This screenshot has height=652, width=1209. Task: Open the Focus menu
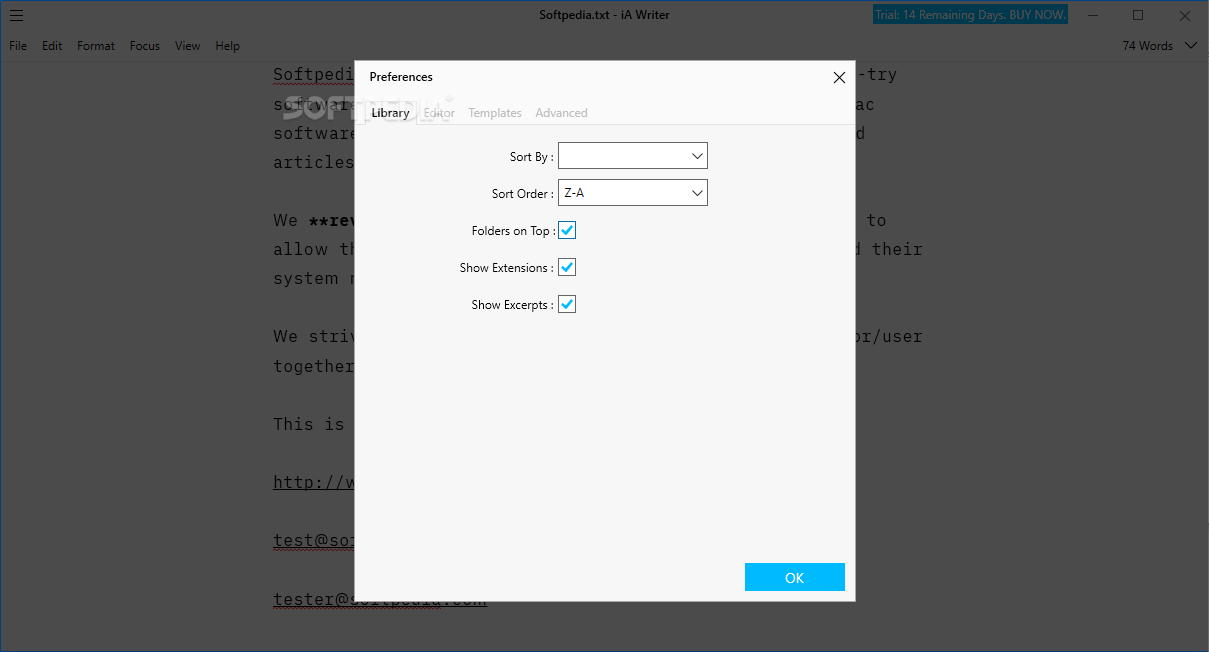145,46
